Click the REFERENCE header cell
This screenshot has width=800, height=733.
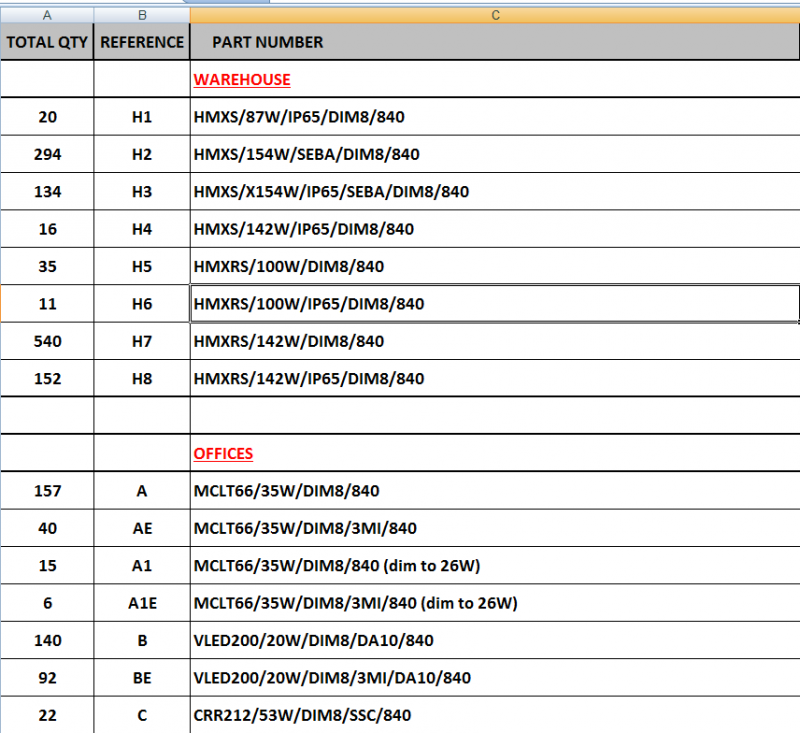click(142, 42)
